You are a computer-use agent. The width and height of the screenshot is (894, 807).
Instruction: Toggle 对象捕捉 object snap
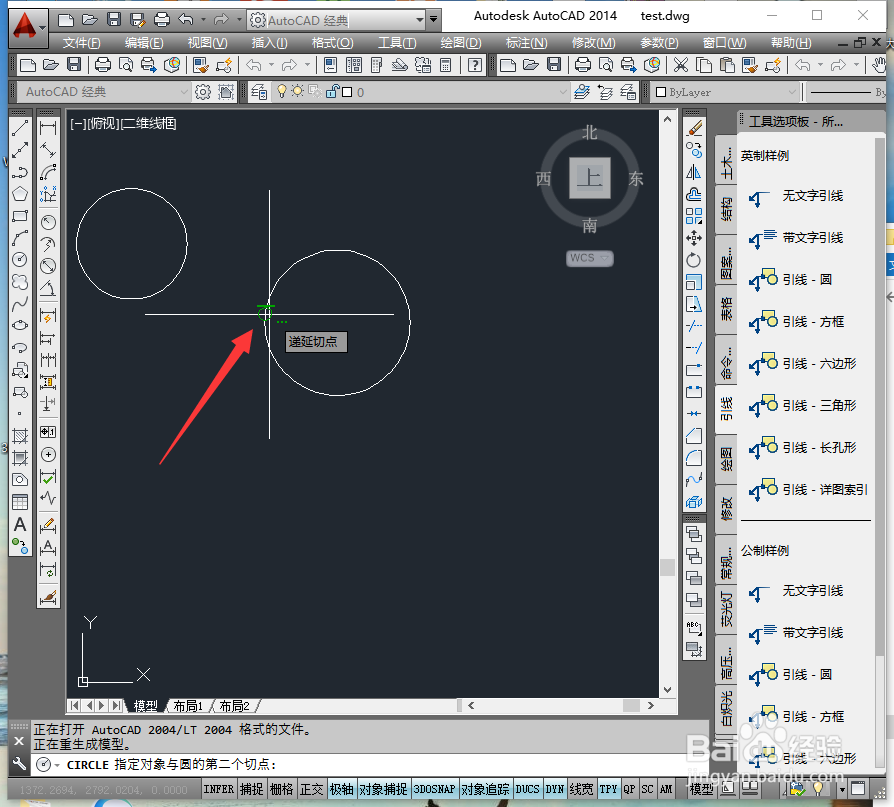coord(384,789)
